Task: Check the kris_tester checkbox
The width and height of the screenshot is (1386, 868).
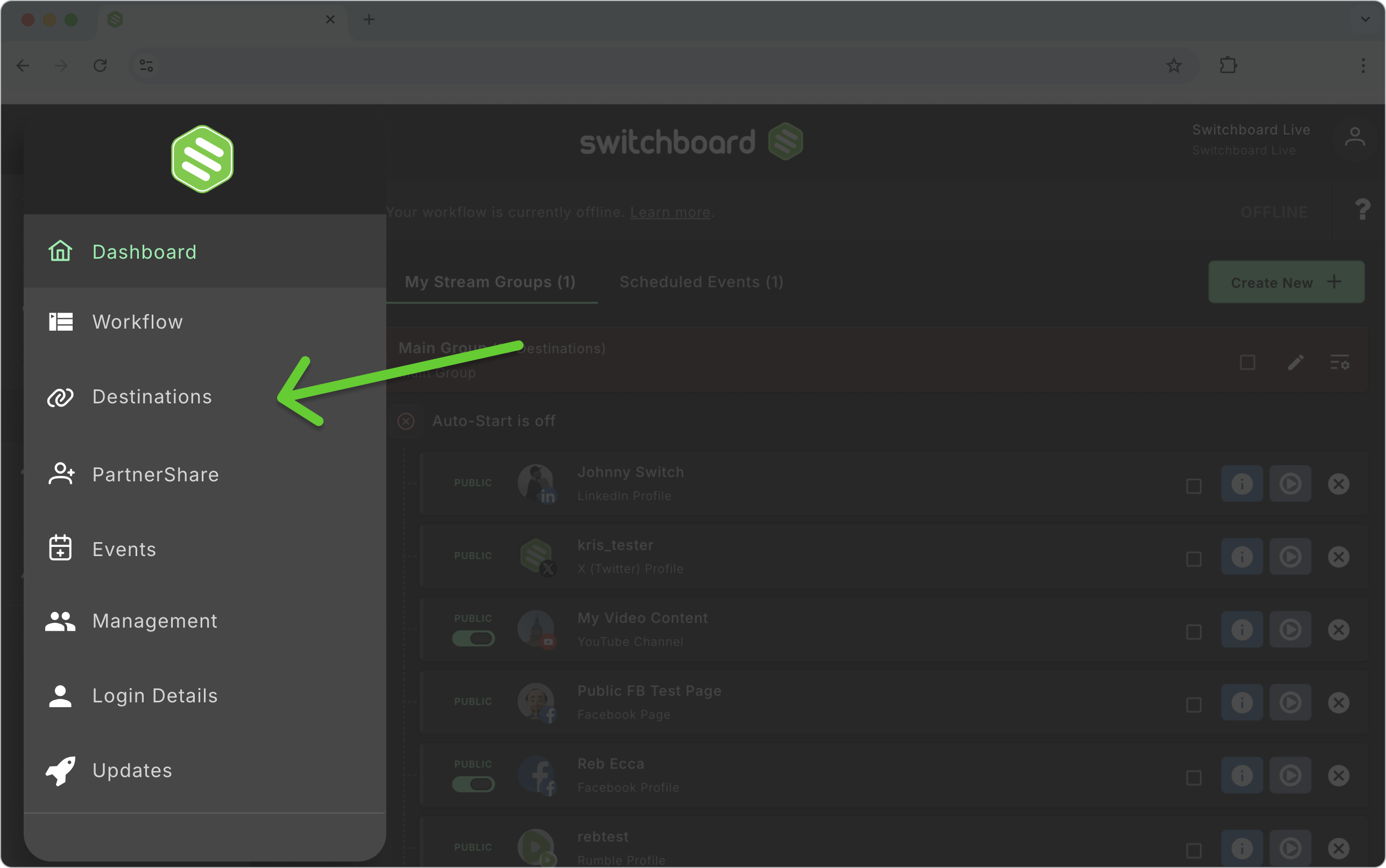Action: pos(1194,559)
